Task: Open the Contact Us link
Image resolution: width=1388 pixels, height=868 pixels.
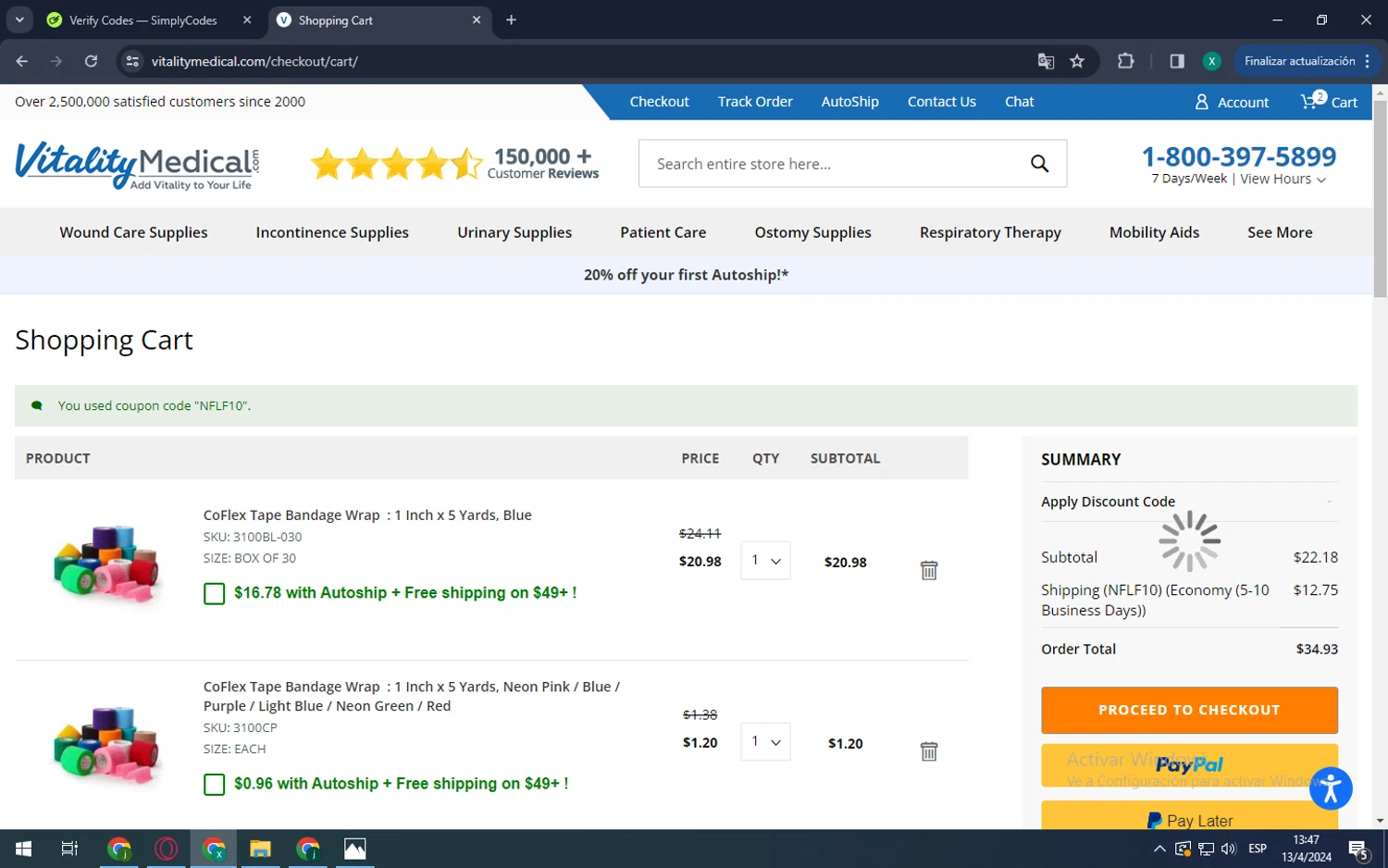Action: 941,102
